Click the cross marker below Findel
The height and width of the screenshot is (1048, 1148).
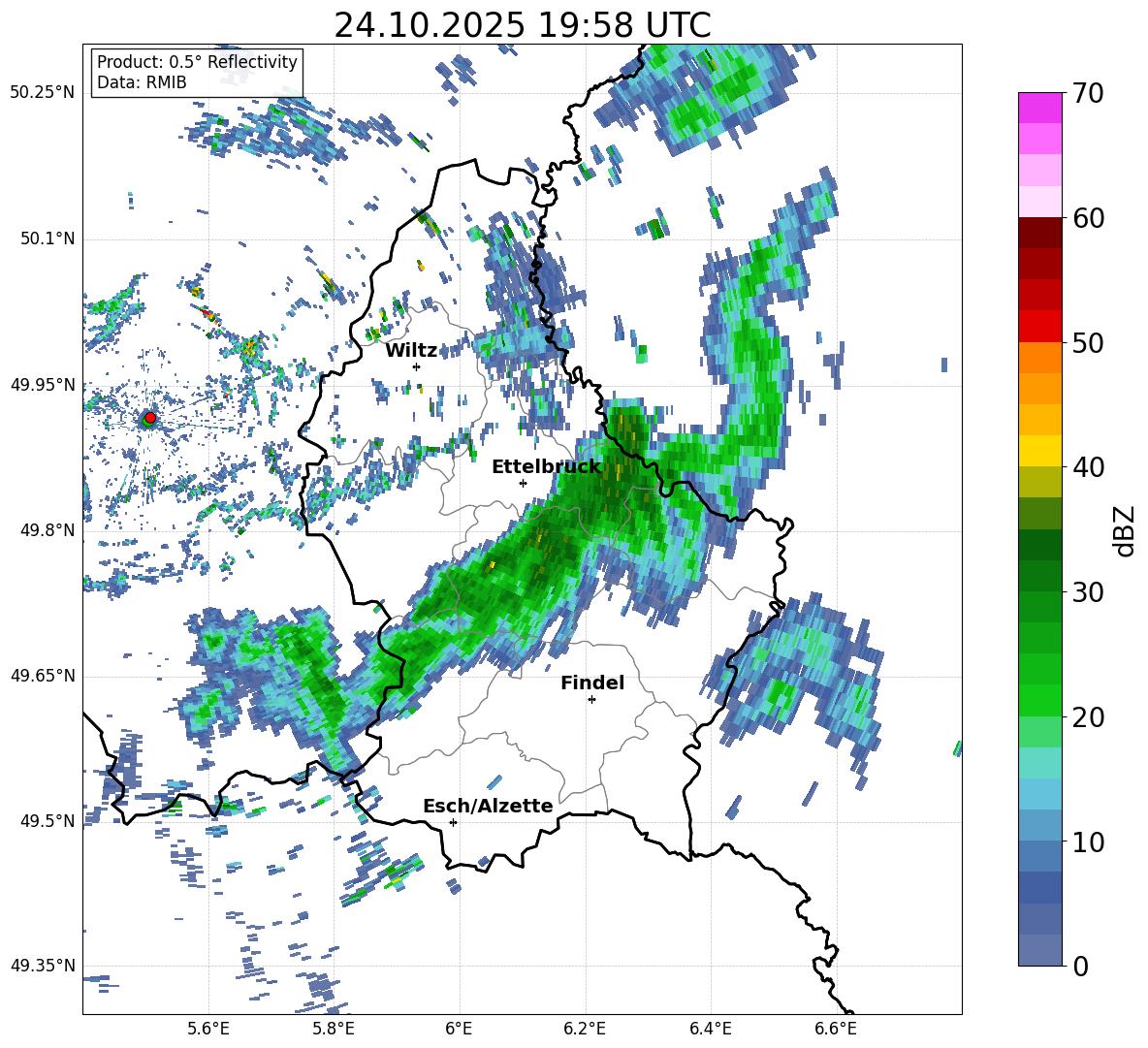[591, 700]
